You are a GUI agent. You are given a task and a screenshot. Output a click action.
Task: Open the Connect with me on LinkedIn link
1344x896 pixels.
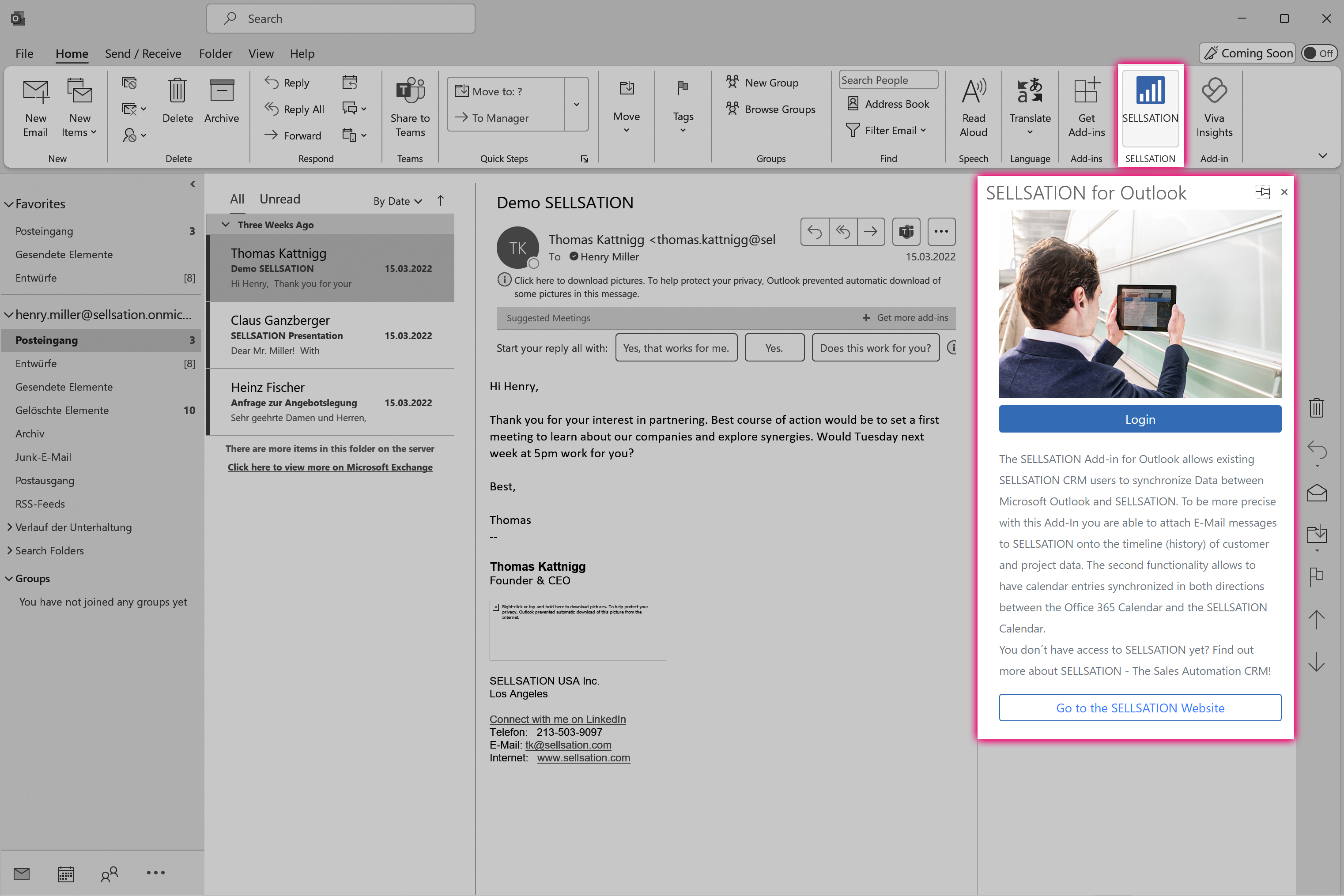557,719
